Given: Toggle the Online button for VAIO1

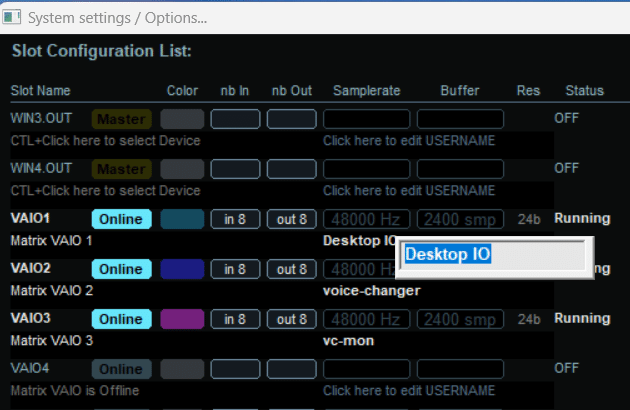Looking at the screenshot, I should coord(122,219).
